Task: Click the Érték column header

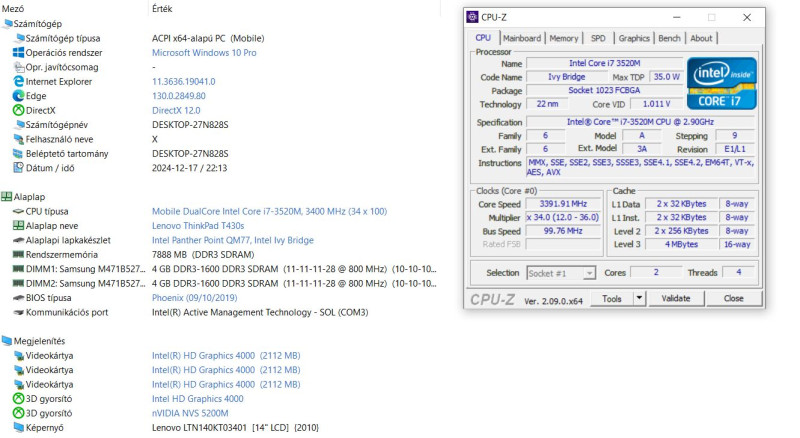Action: point(162,9)
